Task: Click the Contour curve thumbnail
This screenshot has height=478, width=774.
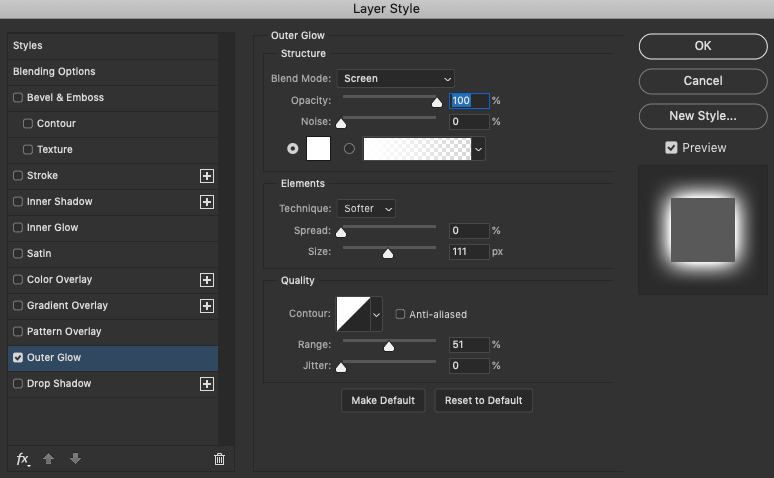Action: 353,314
